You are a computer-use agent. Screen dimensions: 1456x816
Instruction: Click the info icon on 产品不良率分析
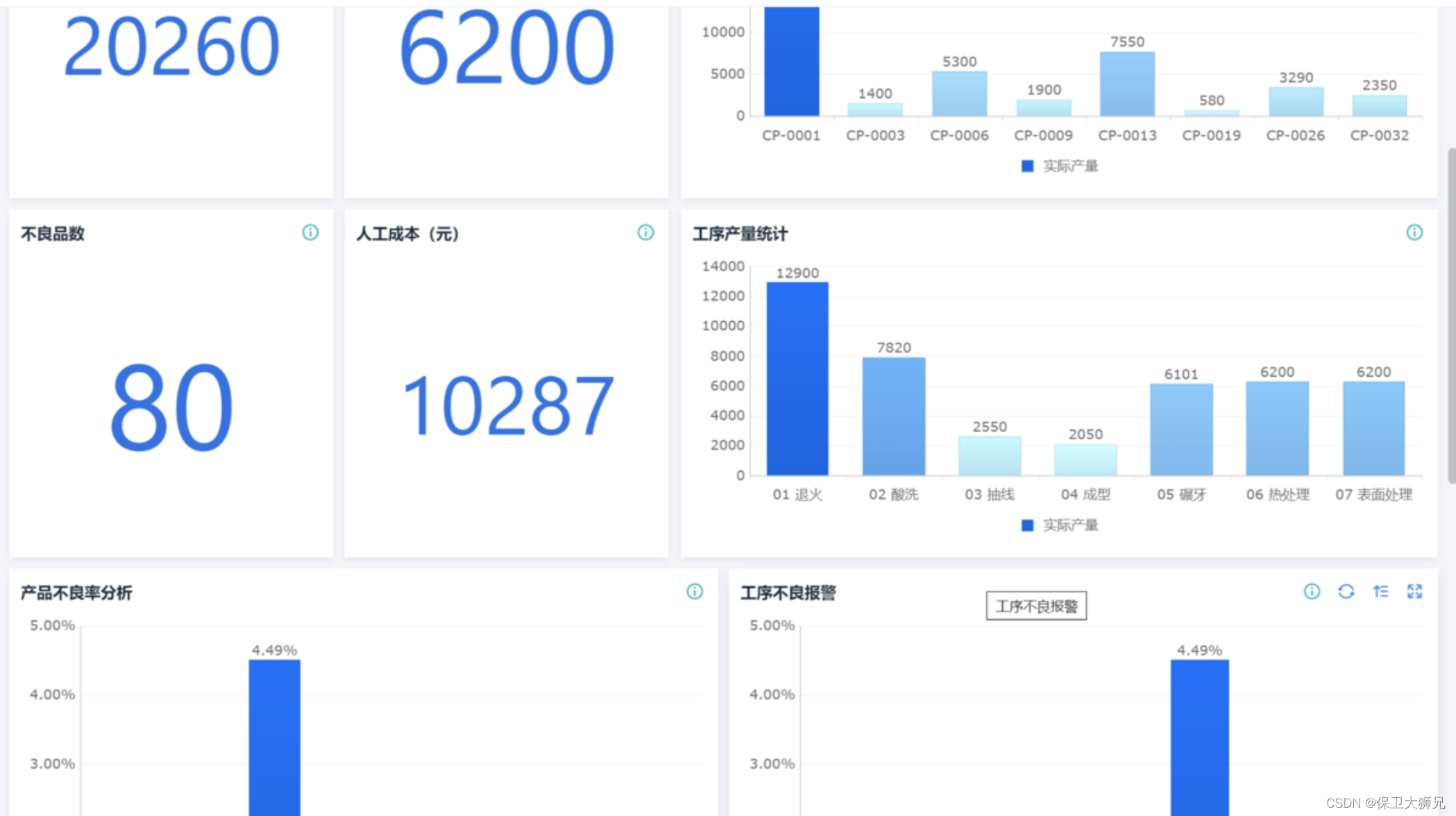695,591
